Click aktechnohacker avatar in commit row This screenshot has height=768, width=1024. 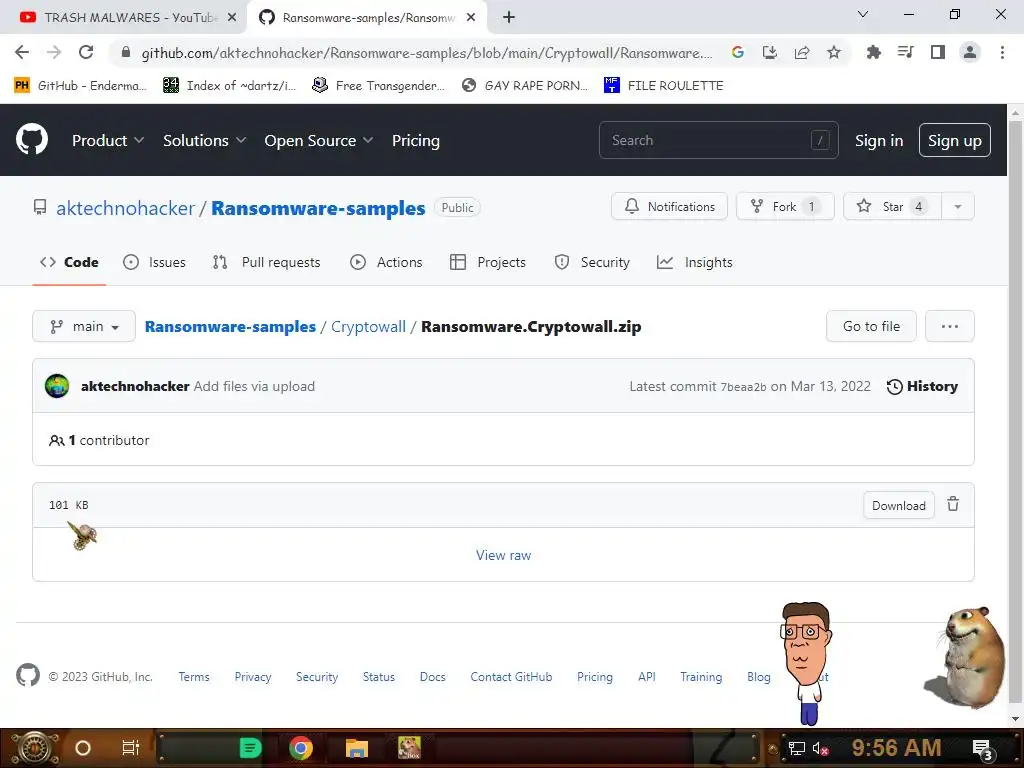pos(57,386)
